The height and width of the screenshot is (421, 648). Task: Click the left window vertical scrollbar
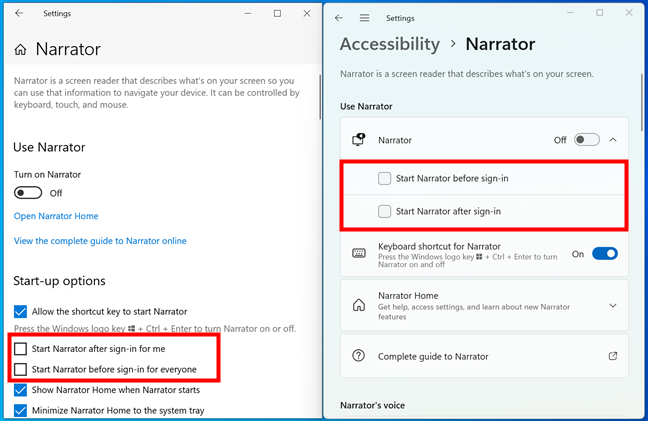click(x=320, y=98)
